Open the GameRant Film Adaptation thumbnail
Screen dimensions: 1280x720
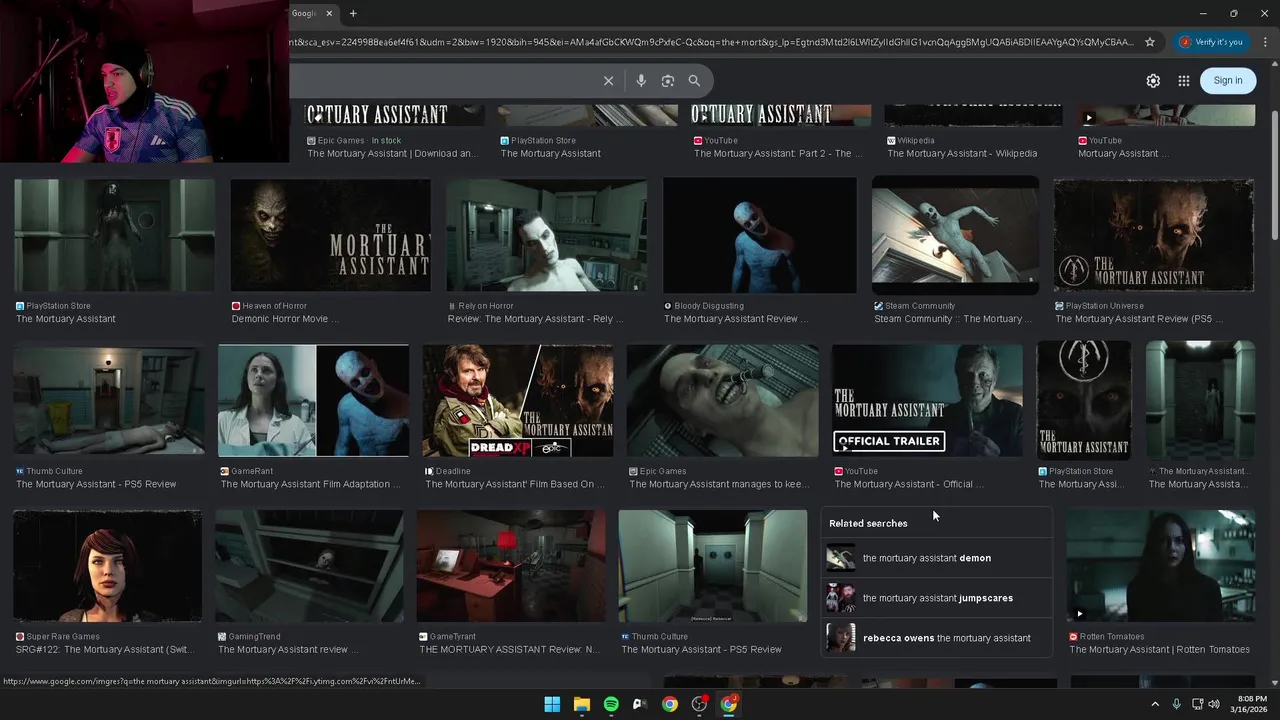(x=313, y=401)
